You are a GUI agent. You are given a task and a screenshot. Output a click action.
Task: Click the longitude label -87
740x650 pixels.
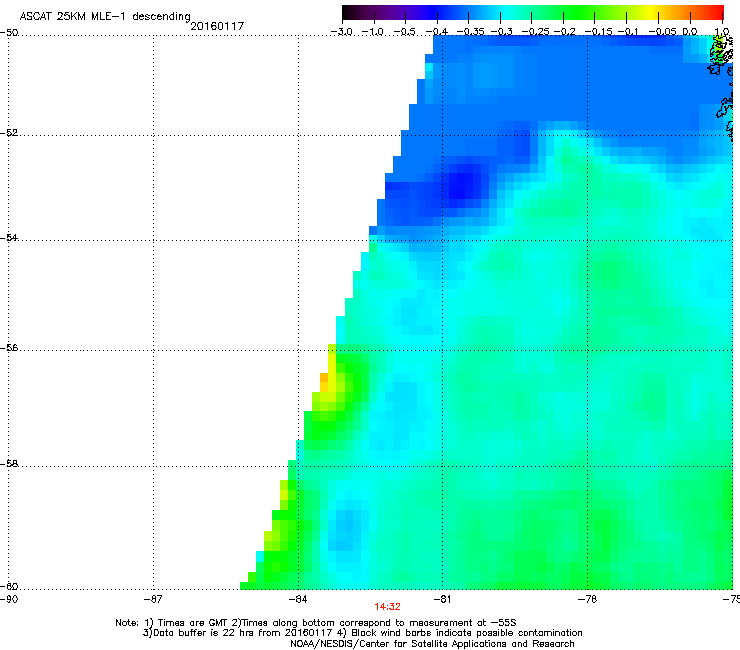153,599
